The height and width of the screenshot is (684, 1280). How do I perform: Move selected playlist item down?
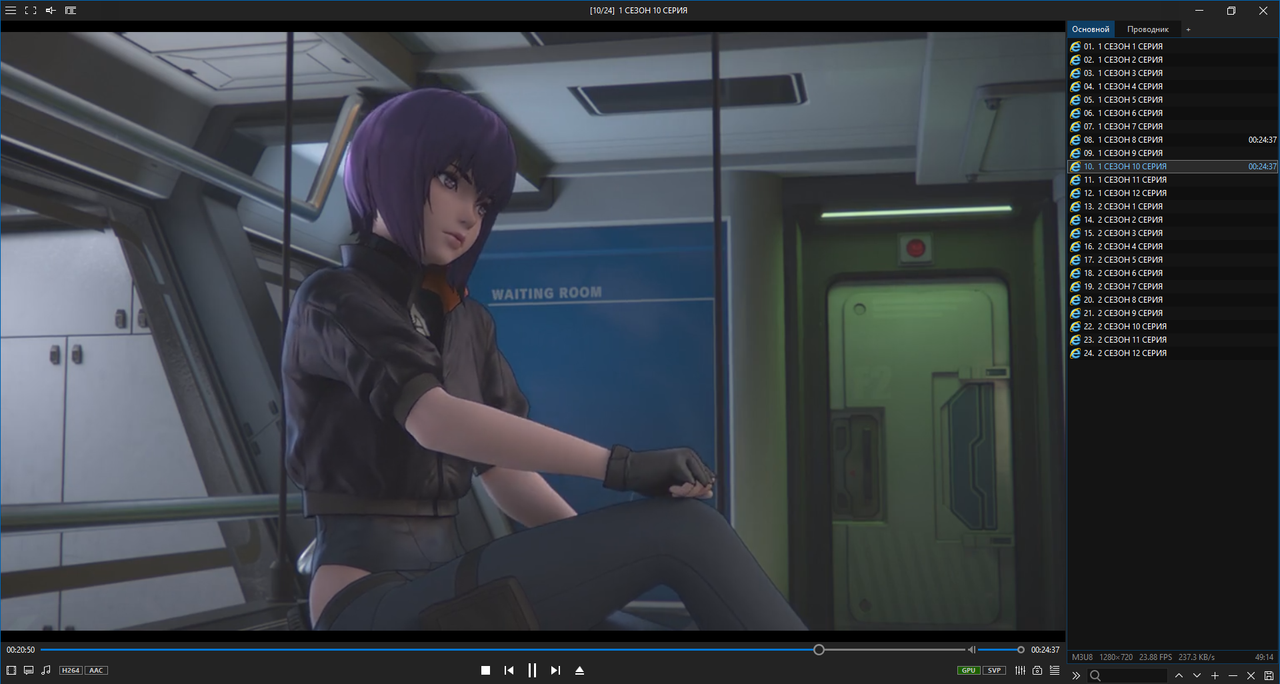pyautogui.click(x=1197, y=676)
